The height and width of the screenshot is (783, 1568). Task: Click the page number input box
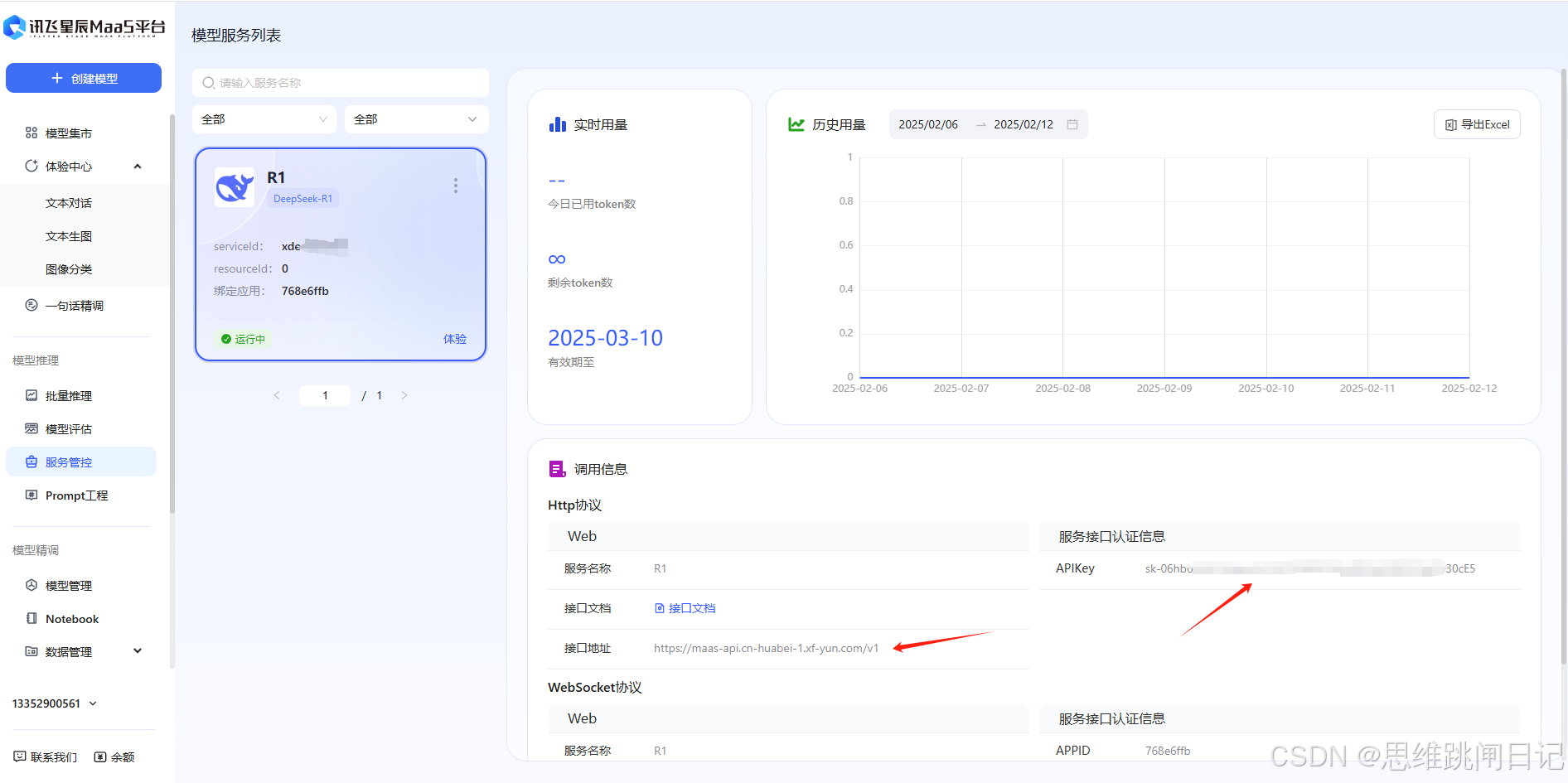tap(325, 395)
